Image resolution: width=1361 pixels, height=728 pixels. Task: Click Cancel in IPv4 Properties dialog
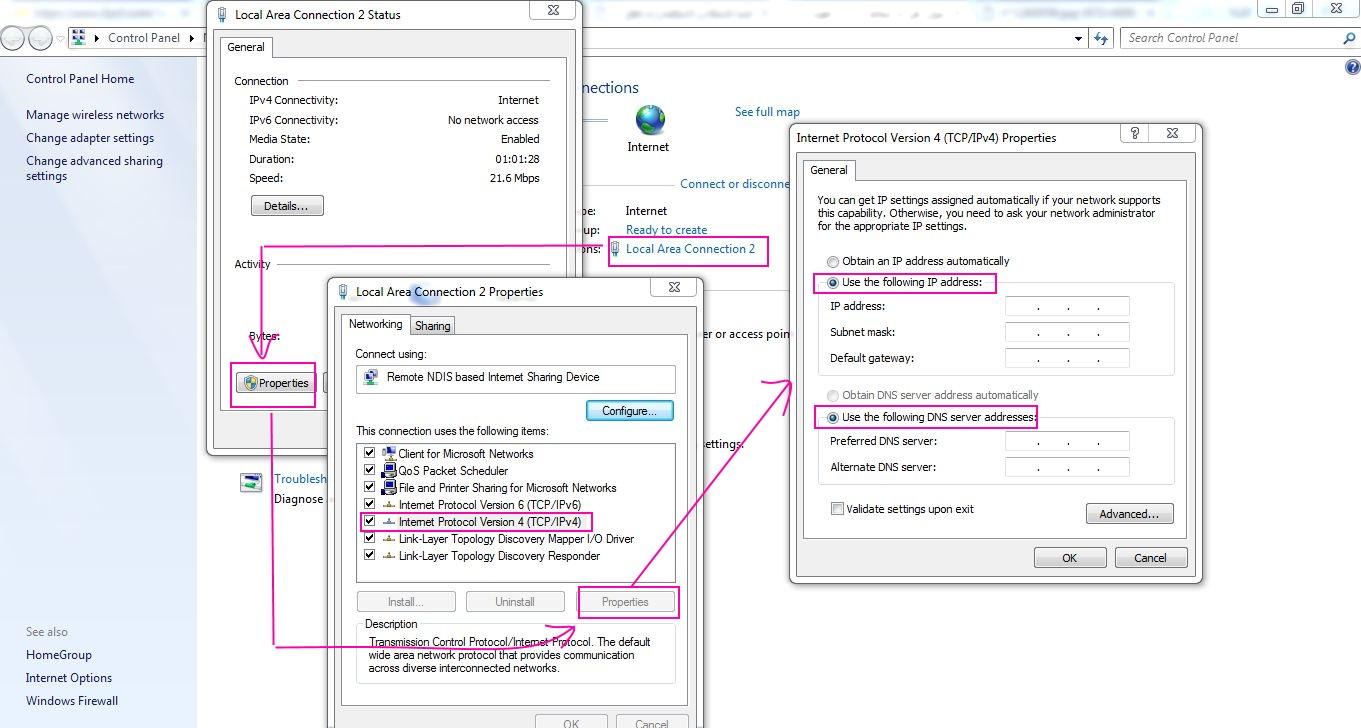click(x=1150, y=558)
